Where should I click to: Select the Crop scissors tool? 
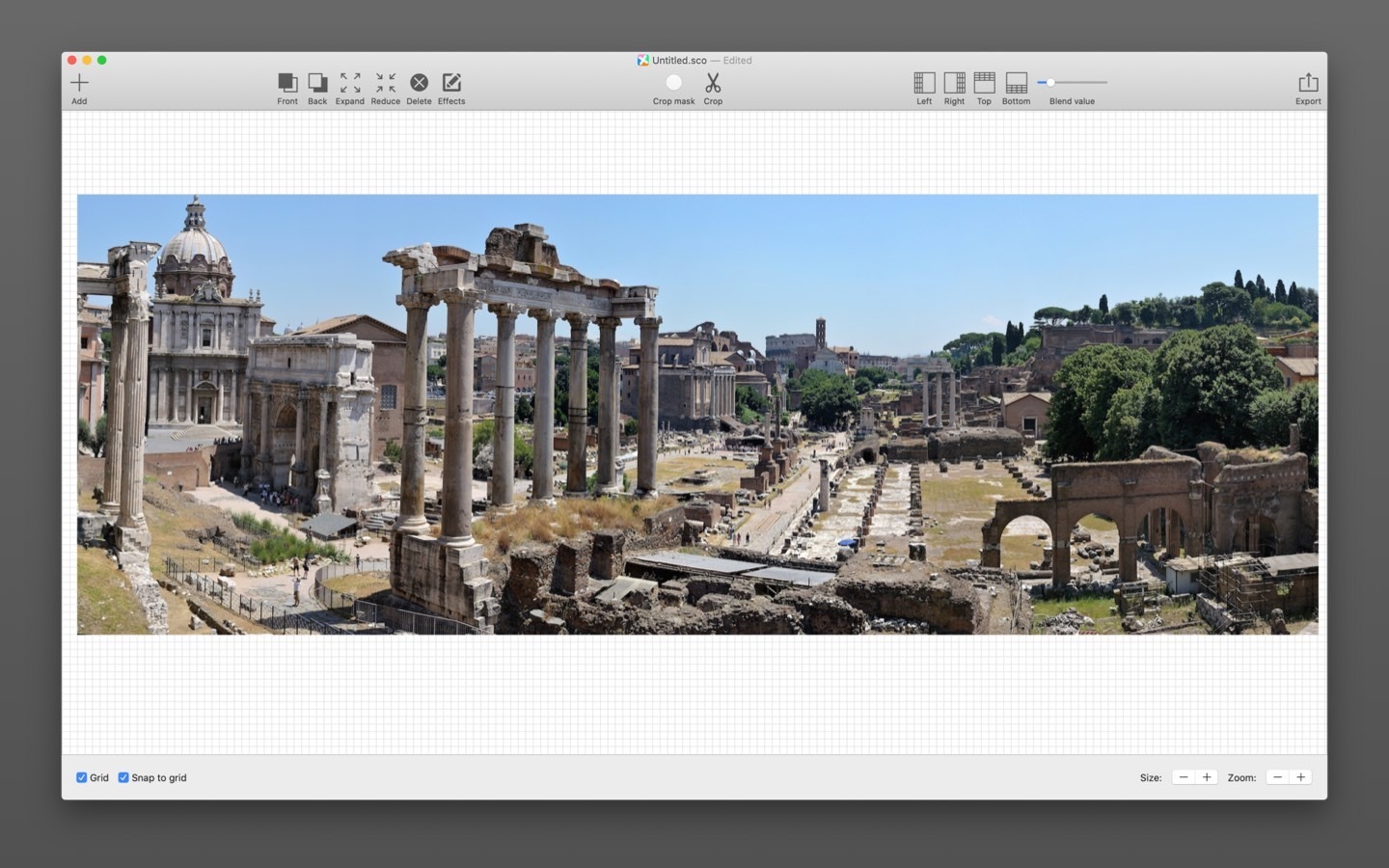tap(713, 83)
